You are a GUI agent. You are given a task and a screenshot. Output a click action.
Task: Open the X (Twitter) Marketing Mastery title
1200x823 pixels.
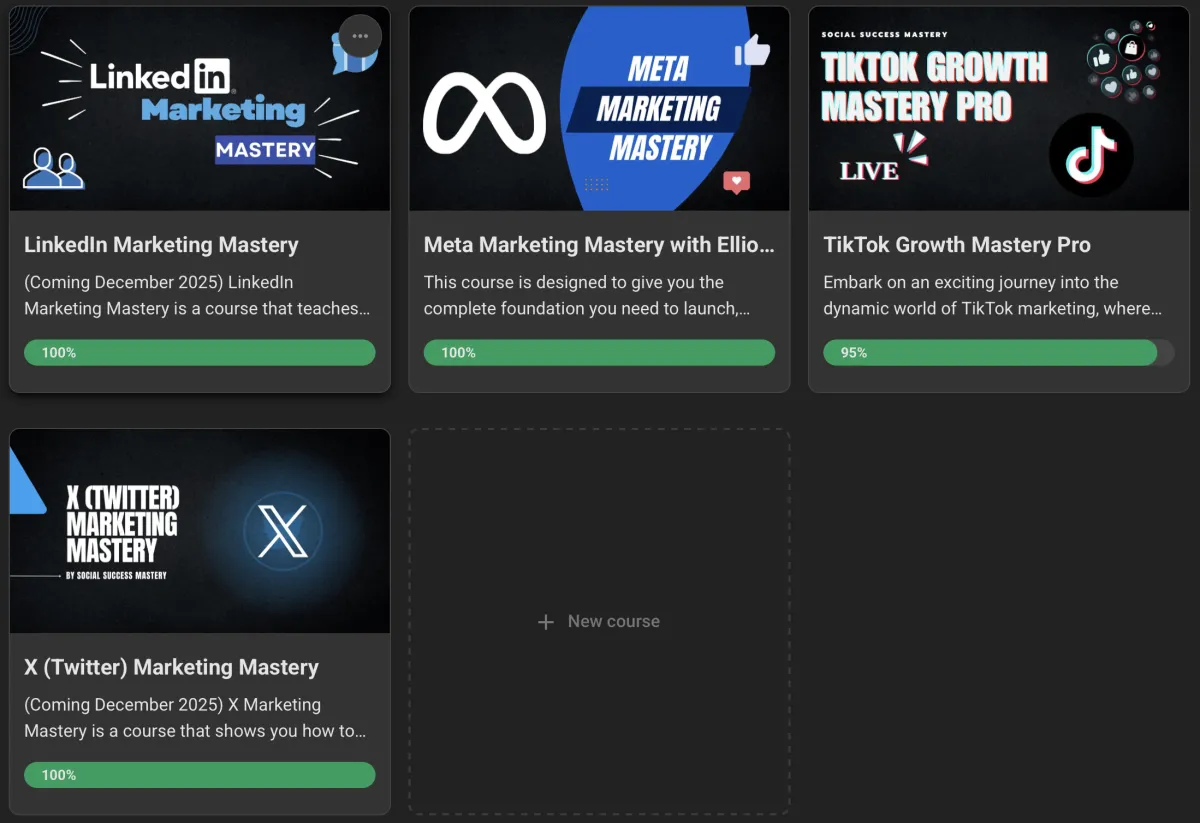171,667
